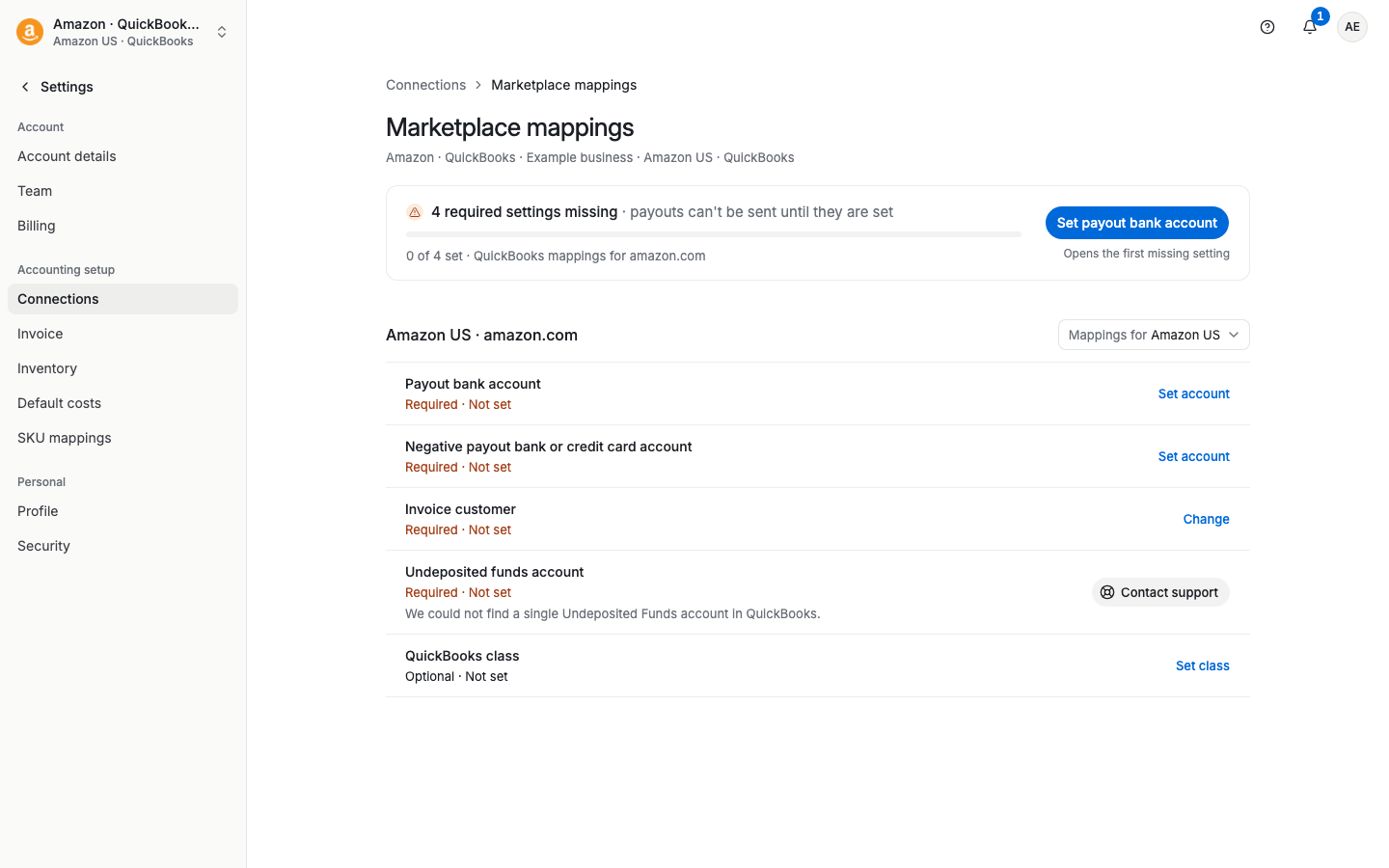Screen dimensions: 1389x868
Task: Open the AE user avatar menu
Action: tap(1352, 27)
